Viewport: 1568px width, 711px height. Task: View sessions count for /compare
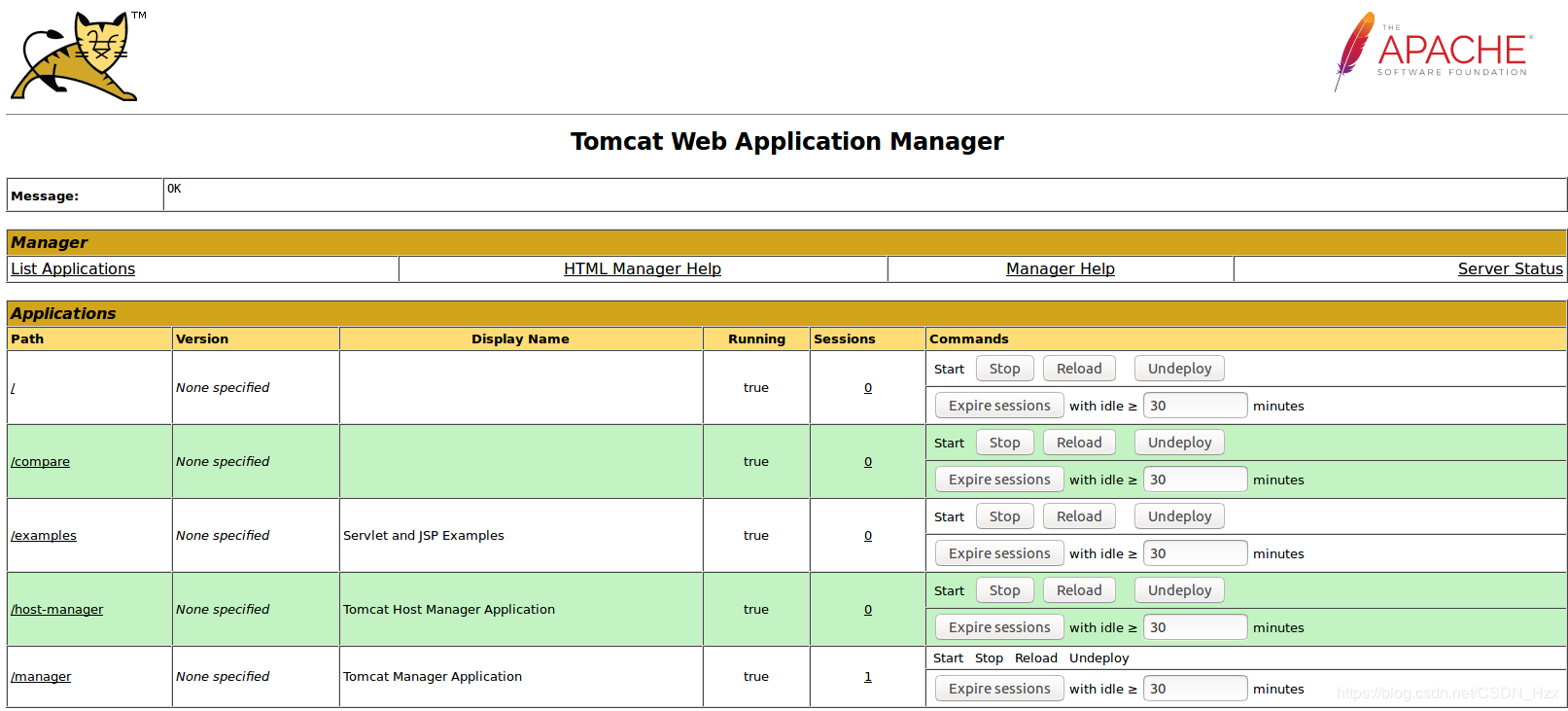click(868, 462)
